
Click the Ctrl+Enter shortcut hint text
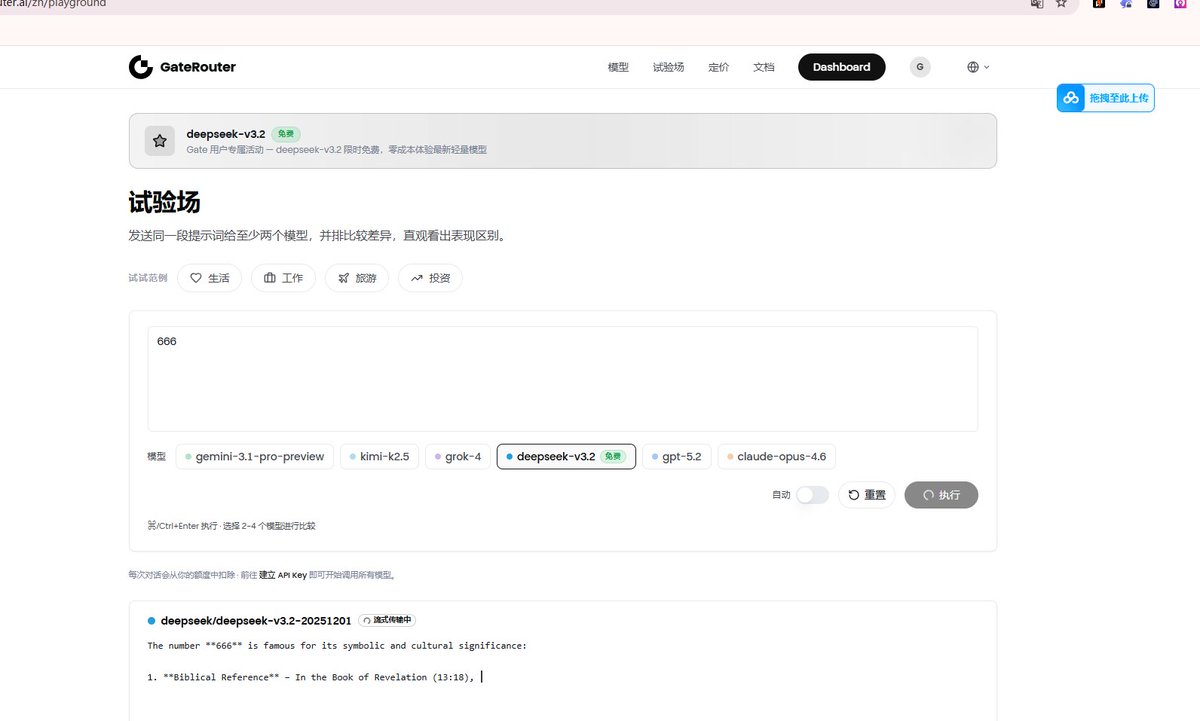pos(232,525)
